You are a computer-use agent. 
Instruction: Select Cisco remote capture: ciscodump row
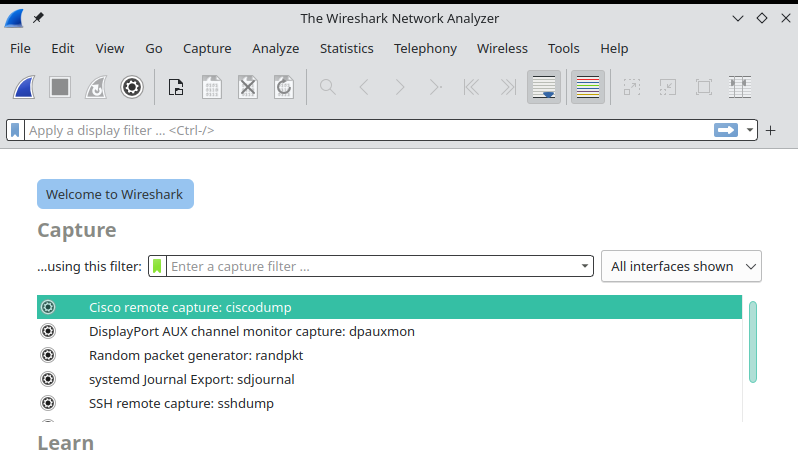[389, 307]
